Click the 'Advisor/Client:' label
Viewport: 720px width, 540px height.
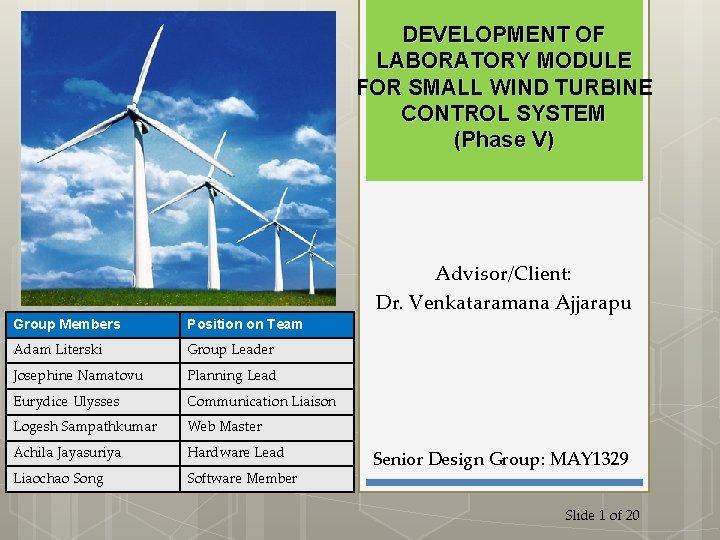503,274
